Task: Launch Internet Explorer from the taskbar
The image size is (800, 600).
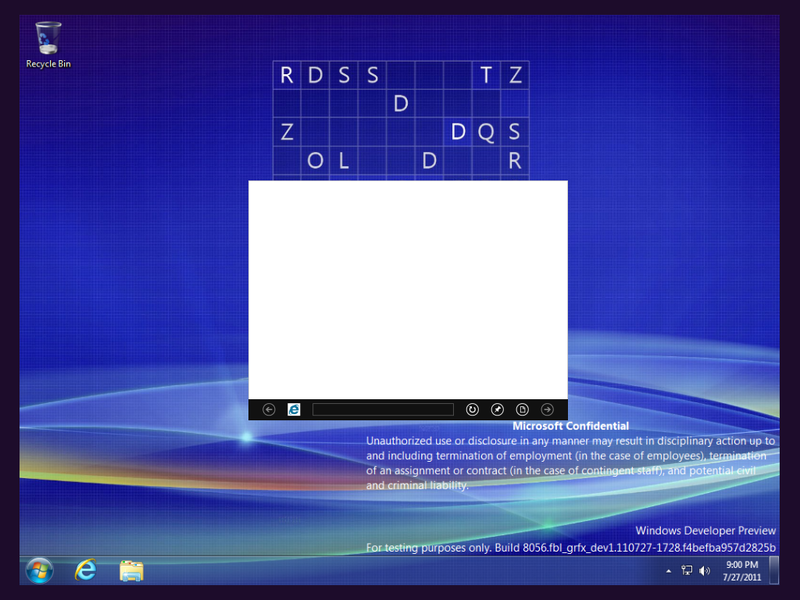Action: click(x=85, y=570)
